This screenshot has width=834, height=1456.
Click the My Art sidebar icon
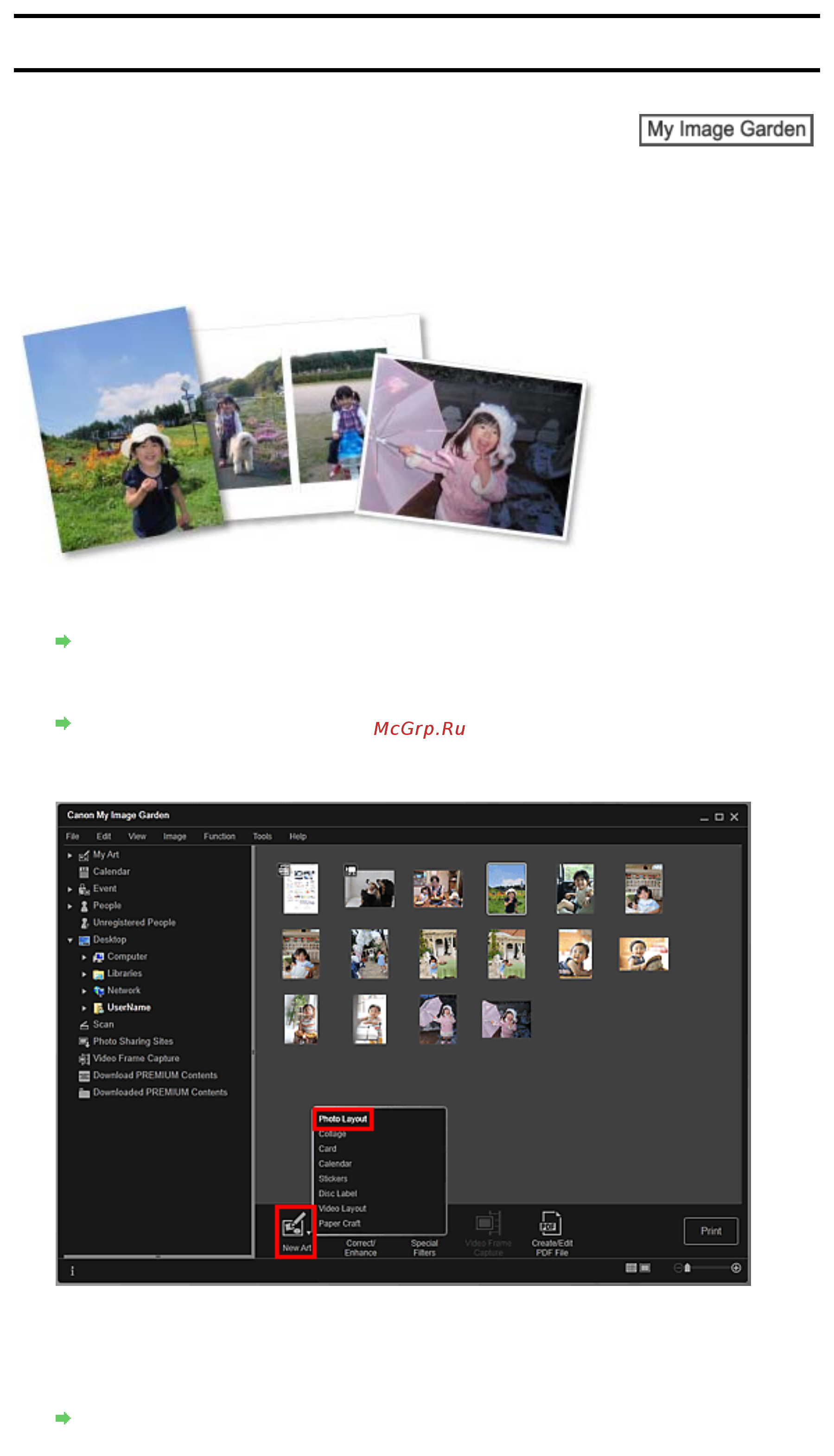(x=83, y=856)
